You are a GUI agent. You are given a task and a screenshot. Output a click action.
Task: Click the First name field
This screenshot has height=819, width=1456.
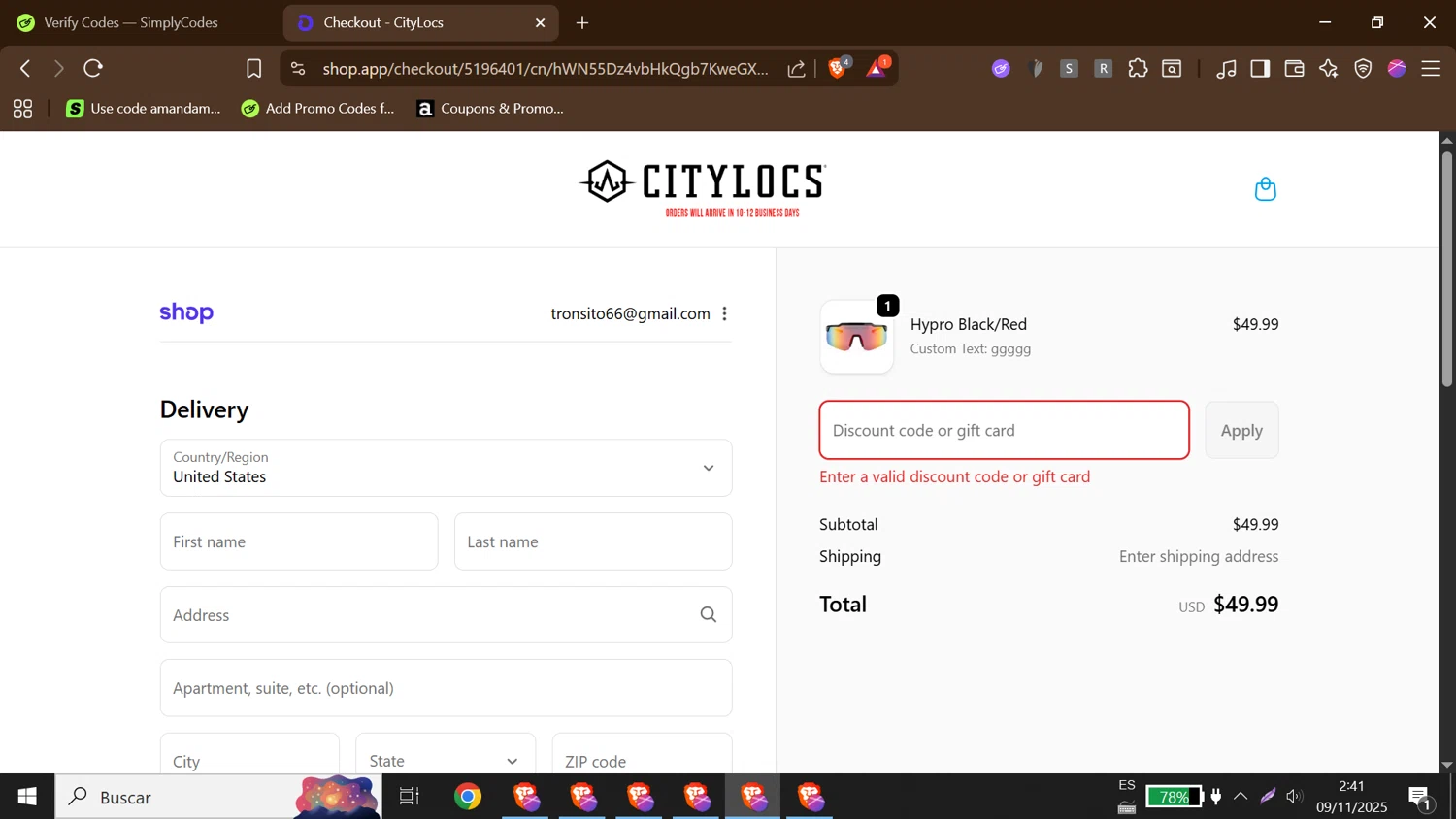[299, 541]
